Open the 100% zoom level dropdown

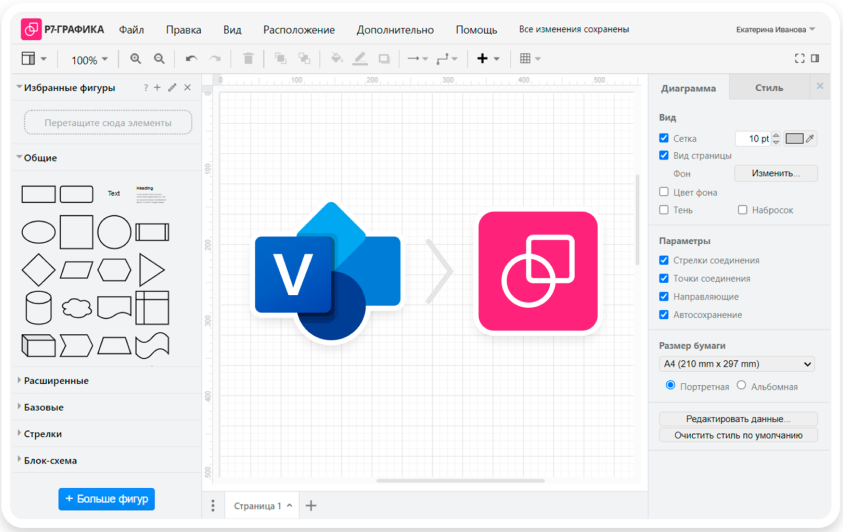point(89,60)
